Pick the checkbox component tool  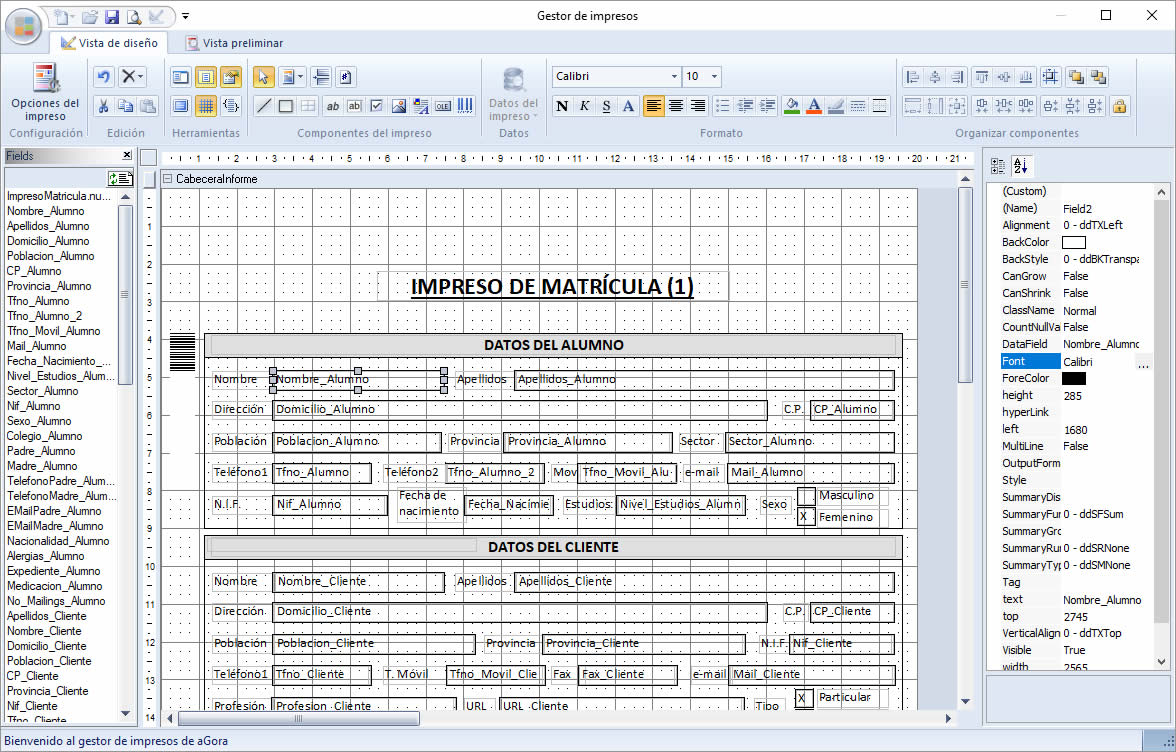pyautogui.click(x=376, y=106)
